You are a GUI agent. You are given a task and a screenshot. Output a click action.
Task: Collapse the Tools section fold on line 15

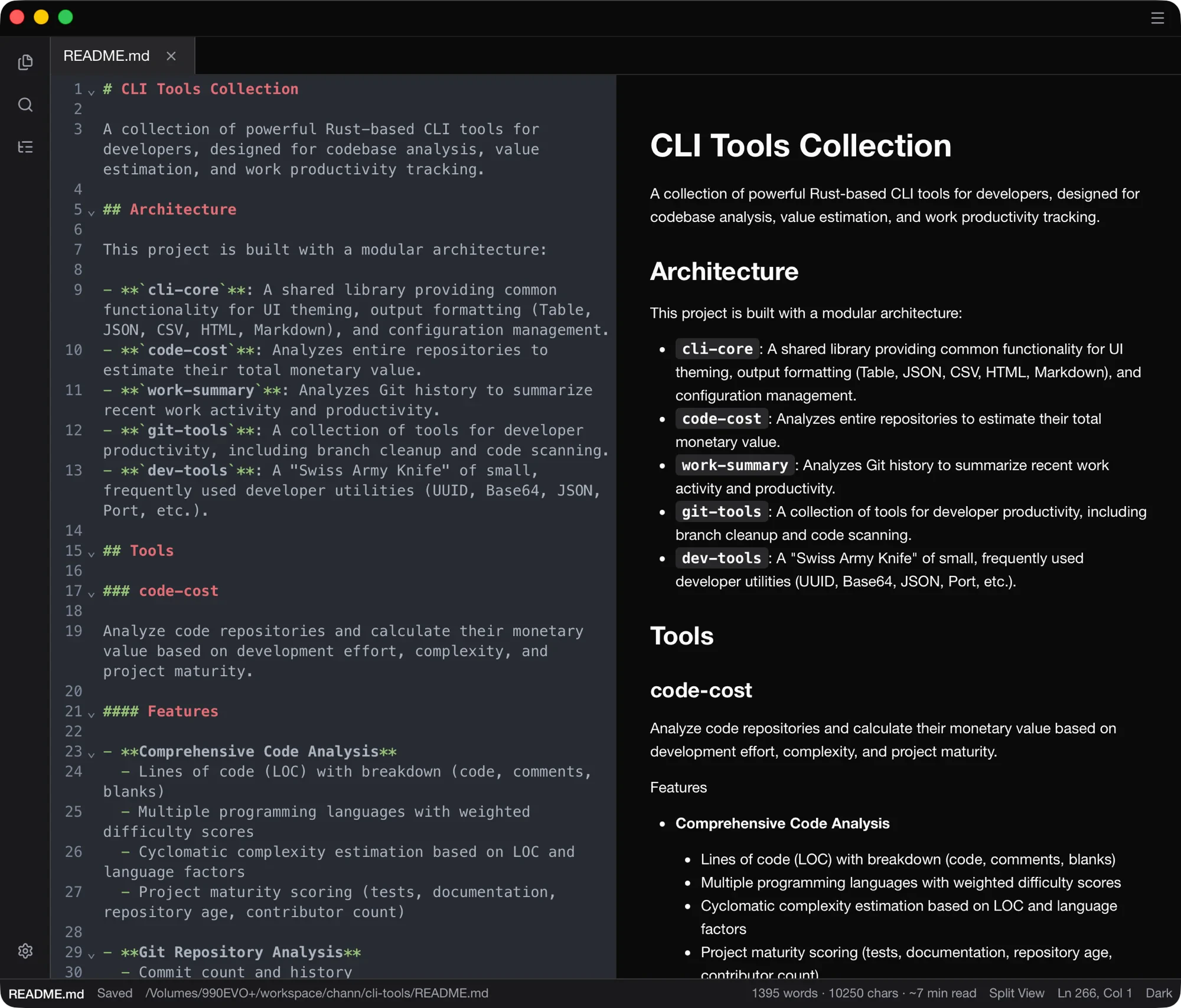(x=92, y=554)
